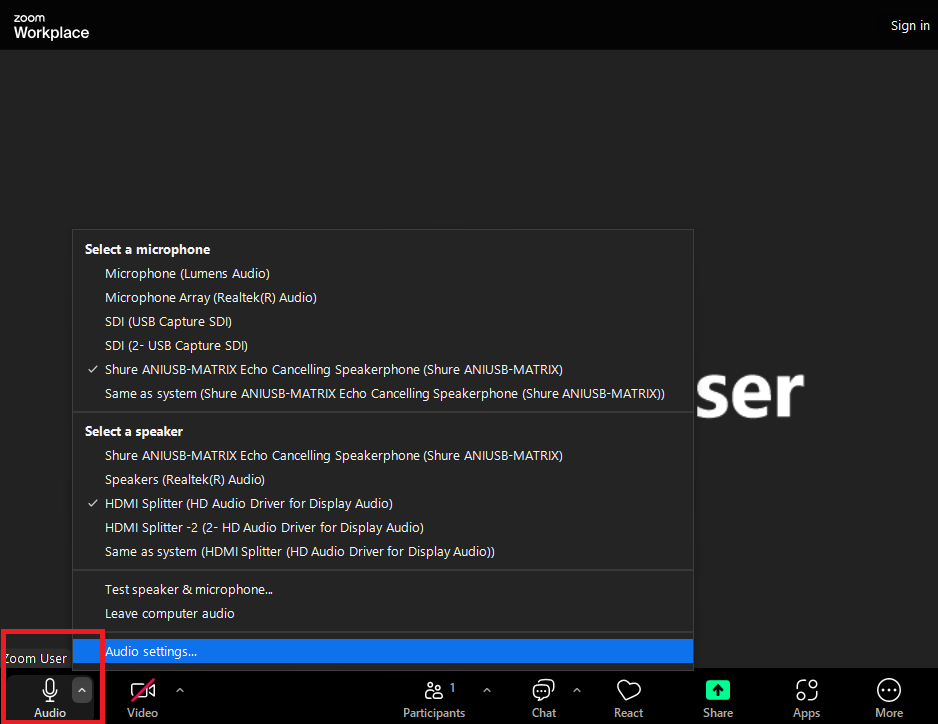The width and height of the screenshot is (938, 724).
Task: Expand the Chat options chevron
Action: click(576, 689)
